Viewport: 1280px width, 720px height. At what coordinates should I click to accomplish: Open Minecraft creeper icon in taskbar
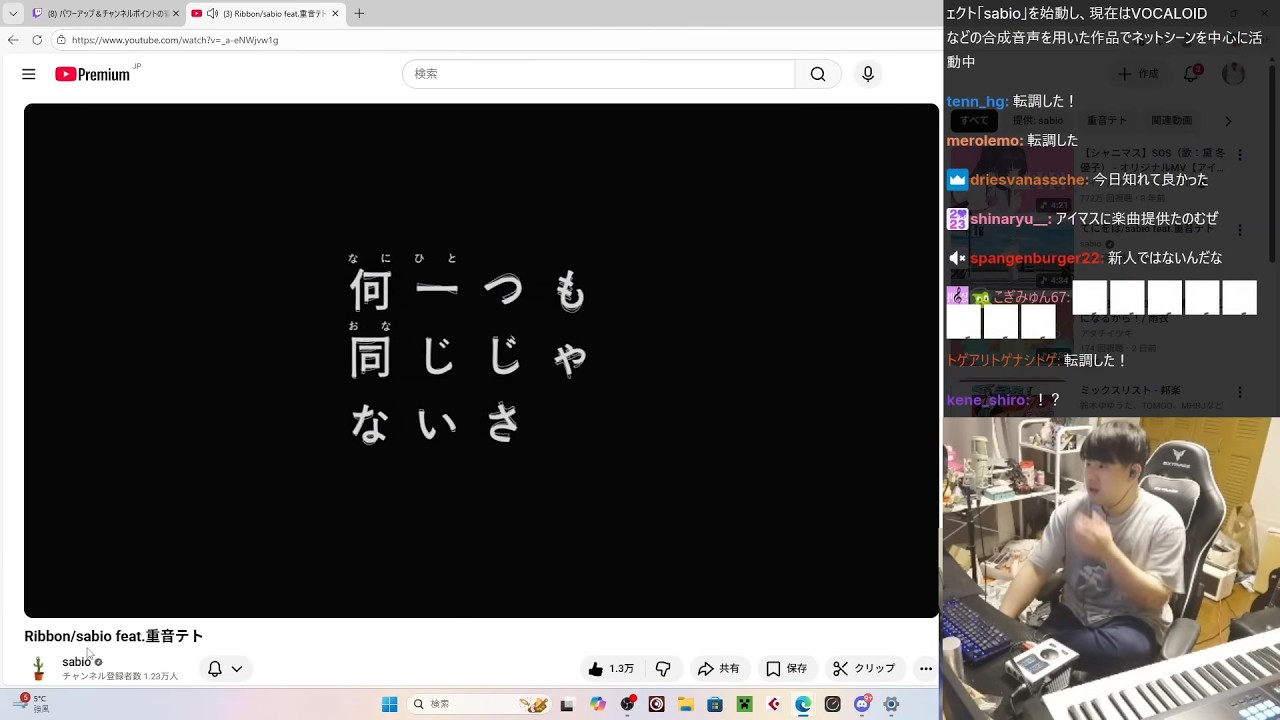(744, 704)
